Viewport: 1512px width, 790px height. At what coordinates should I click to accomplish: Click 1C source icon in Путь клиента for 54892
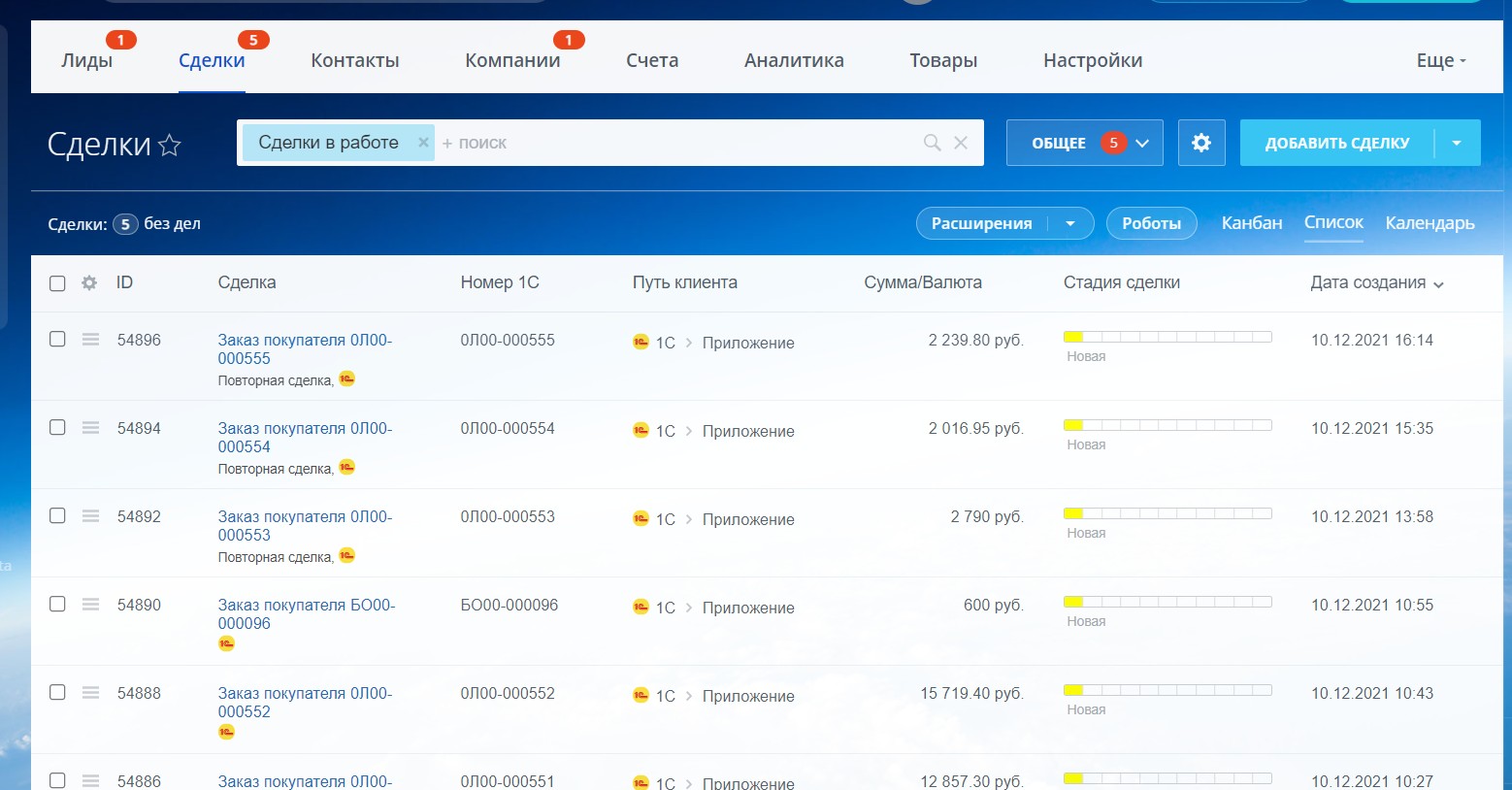coord(641,518)
